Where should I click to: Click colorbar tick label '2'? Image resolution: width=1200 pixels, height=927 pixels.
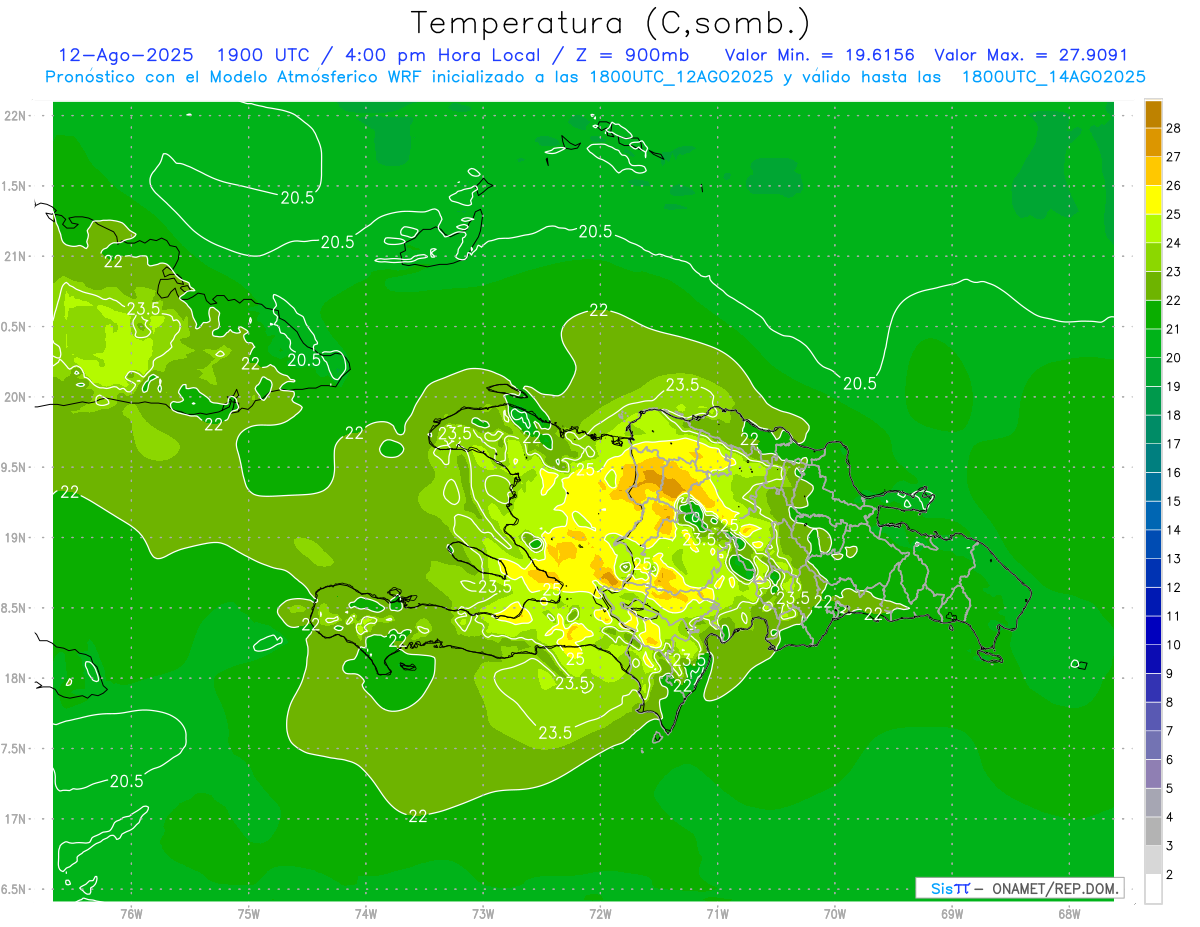[x=1171, y=875]
